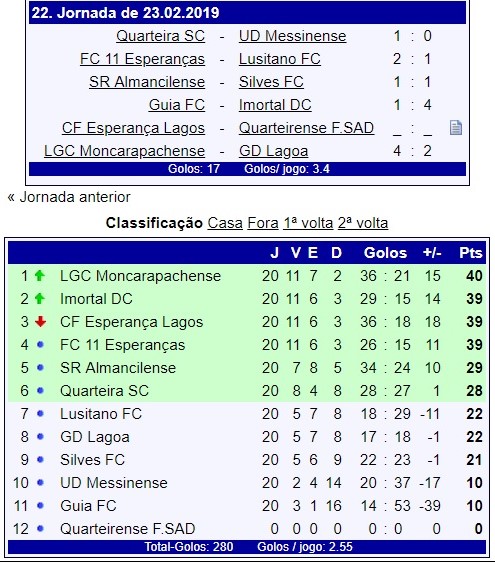
Task: Open Imortal DC fixture link
Action: (x=275, y=105)
